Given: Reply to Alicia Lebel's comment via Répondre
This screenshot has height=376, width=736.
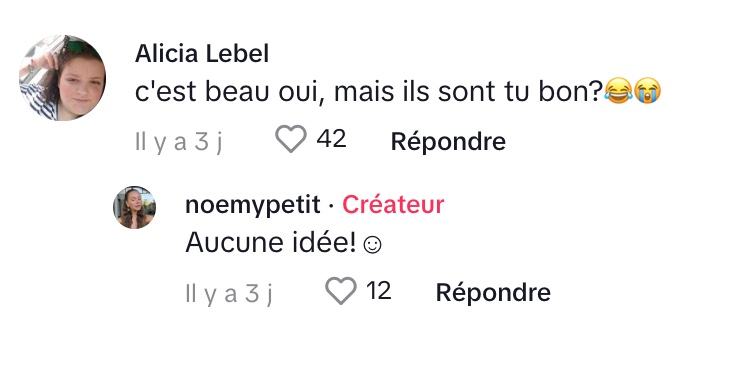Looking at the screenshot, I should pyautogui.click(x=448, y=141).
